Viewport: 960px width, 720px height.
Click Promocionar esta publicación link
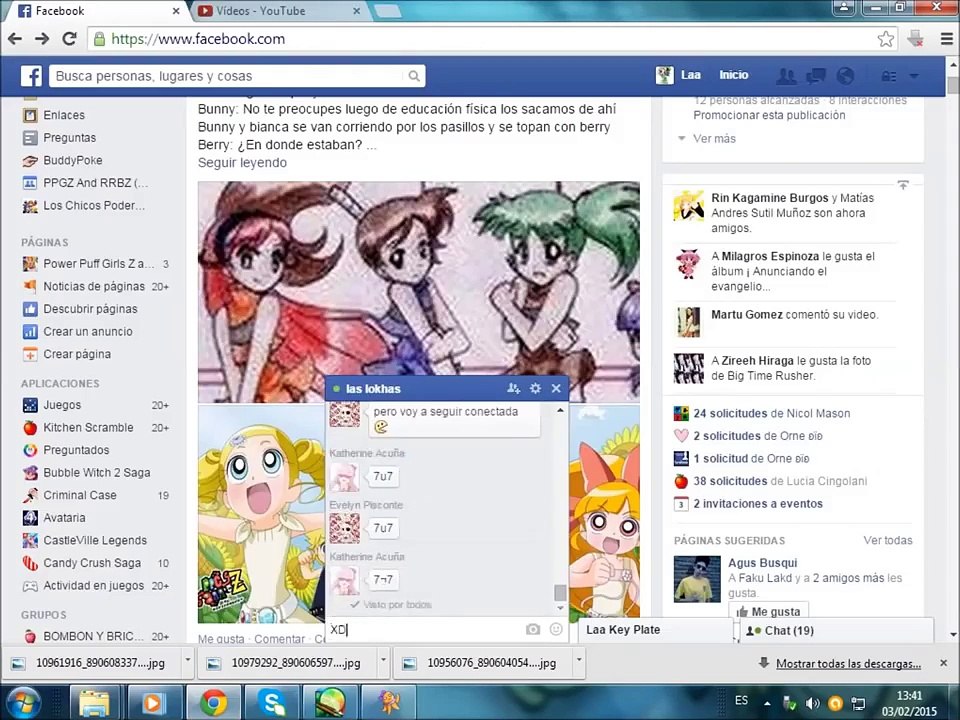pos(769,115)
